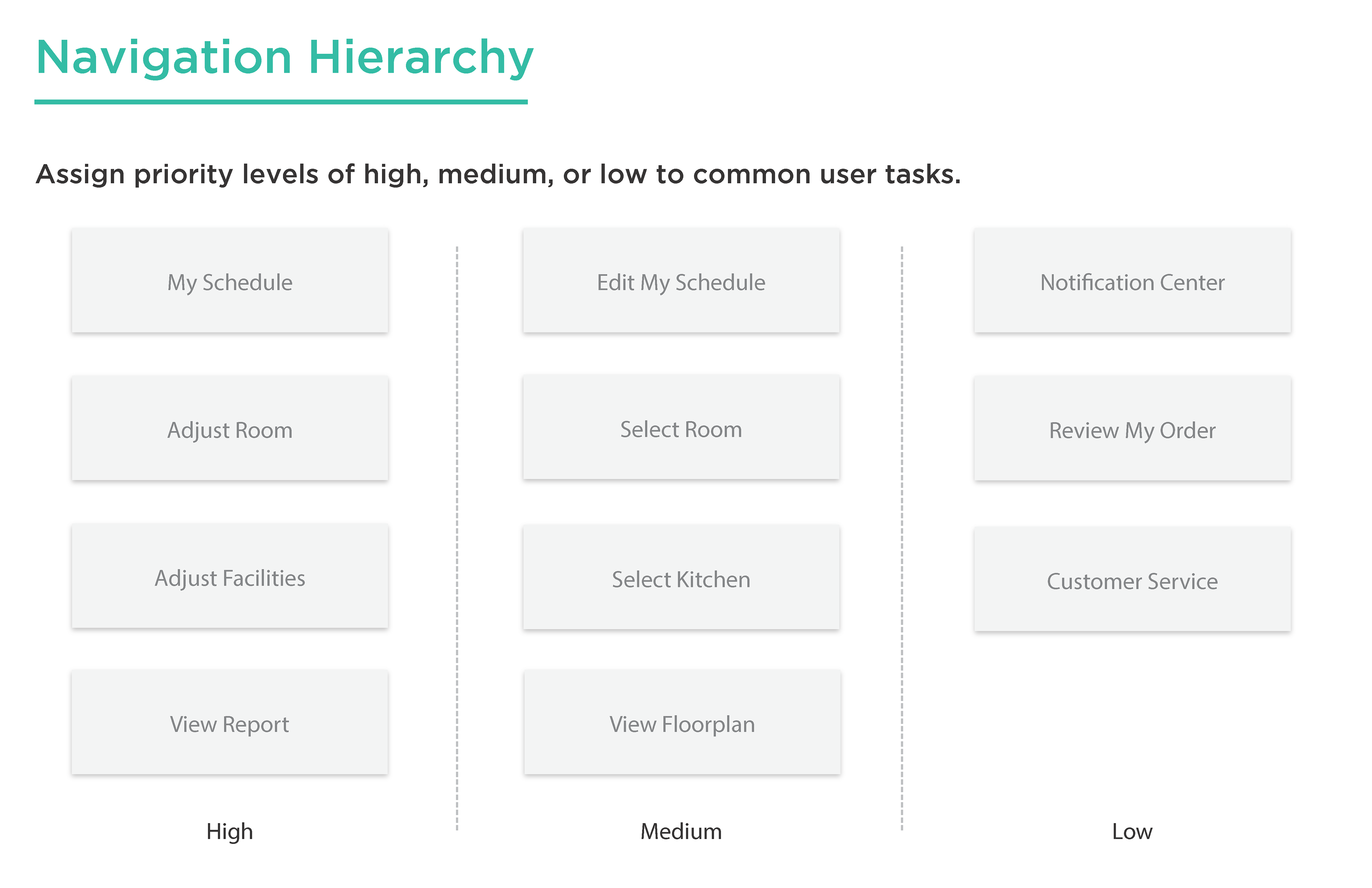
Task: Select the Adjust Room card
Action: 229,428
